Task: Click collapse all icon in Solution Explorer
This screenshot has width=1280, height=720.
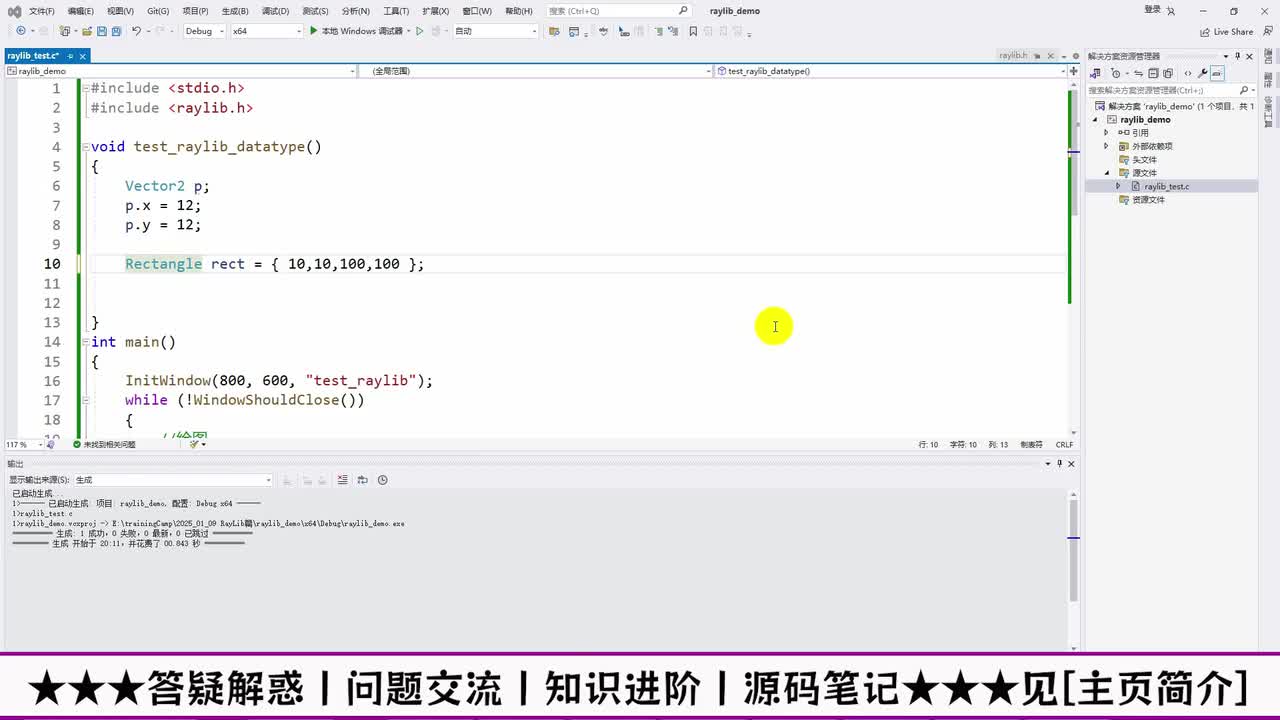Action: click(1153, 73)
